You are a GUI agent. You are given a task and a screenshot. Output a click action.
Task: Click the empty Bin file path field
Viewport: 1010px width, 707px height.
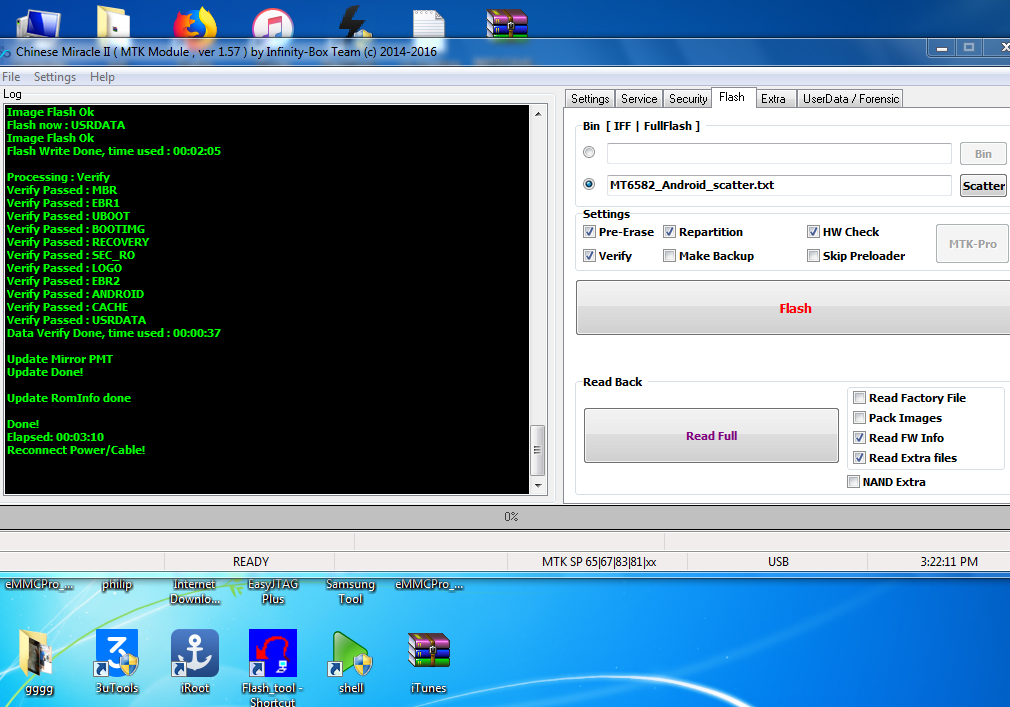pyautogui.click(x=779, y=153)
